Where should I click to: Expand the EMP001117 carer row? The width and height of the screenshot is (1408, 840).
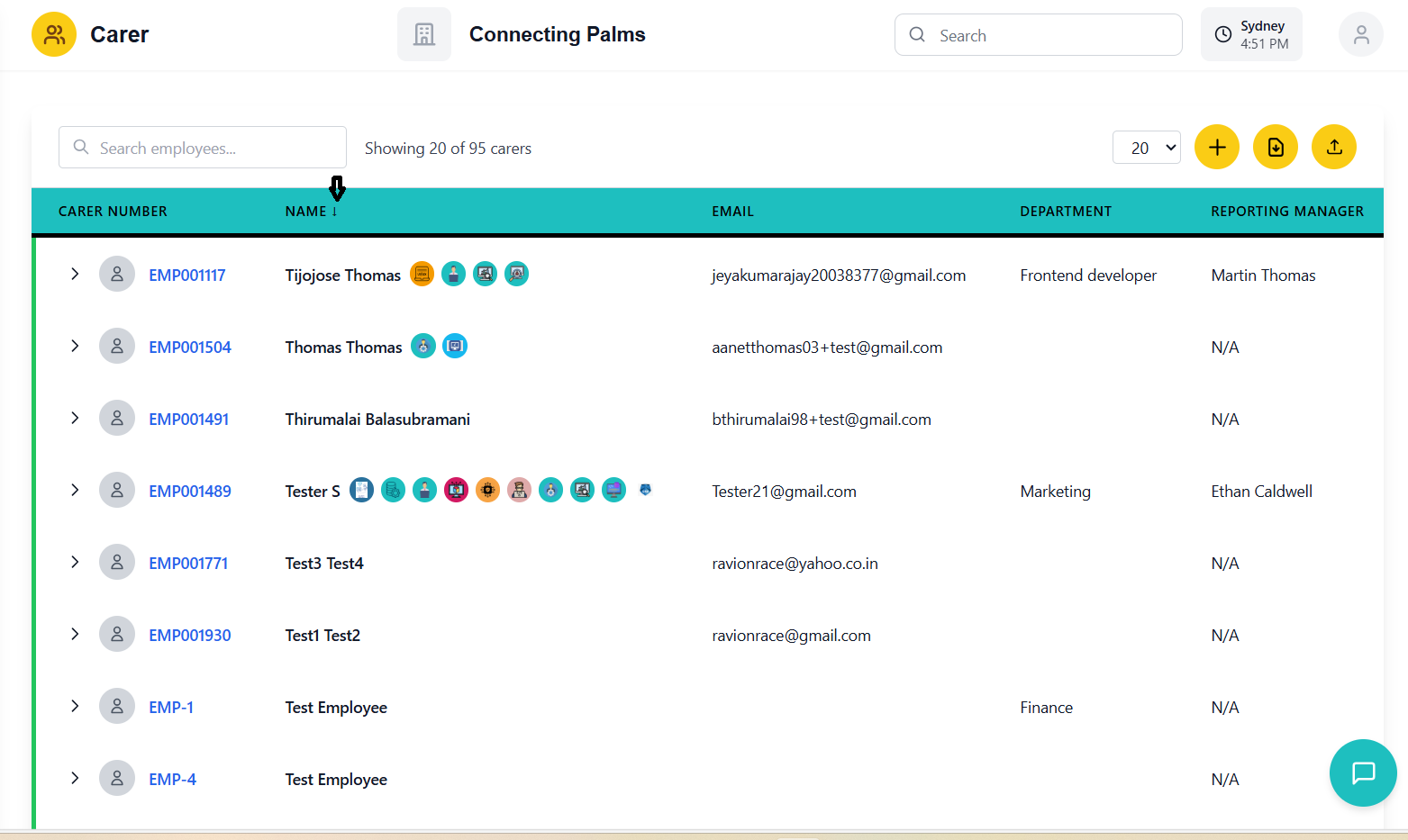tap(75, 274)
